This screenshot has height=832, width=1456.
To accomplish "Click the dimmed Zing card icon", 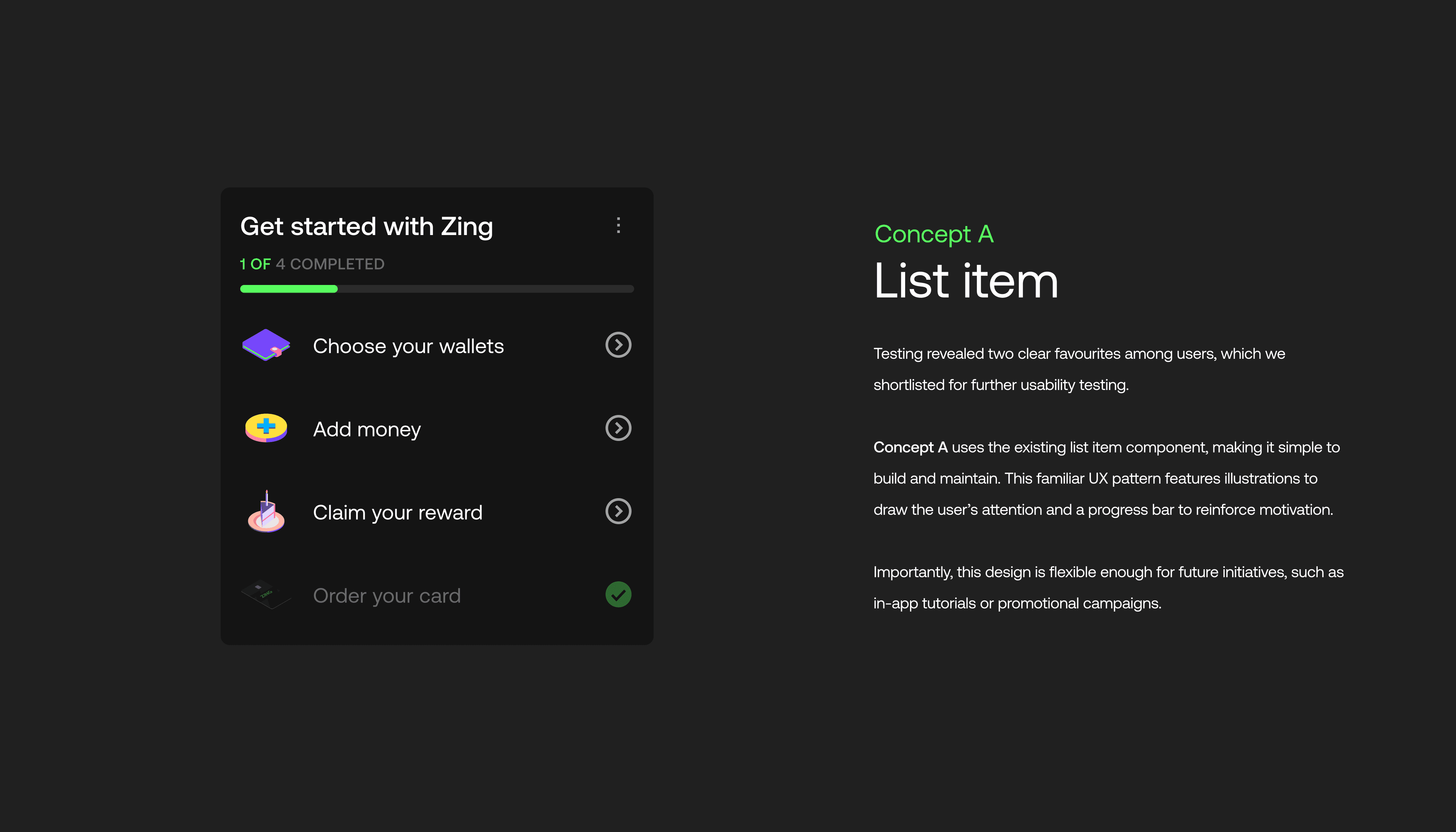I will [266, 594].
